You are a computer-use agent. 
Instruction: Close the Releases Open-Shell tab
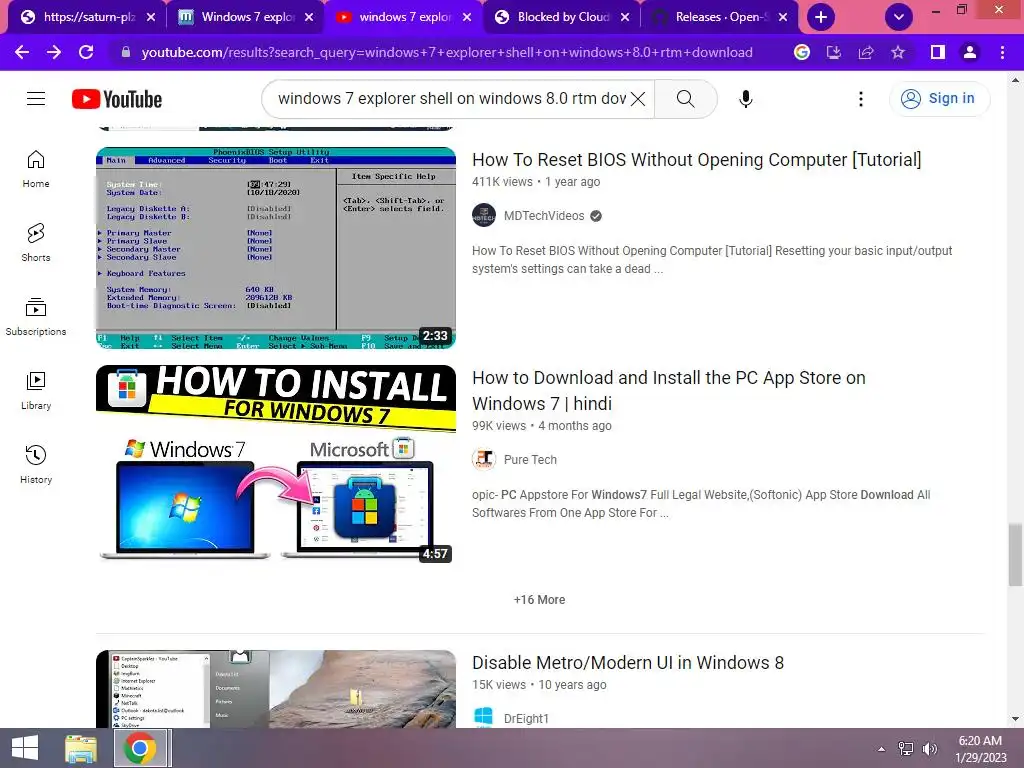(783, 17)
